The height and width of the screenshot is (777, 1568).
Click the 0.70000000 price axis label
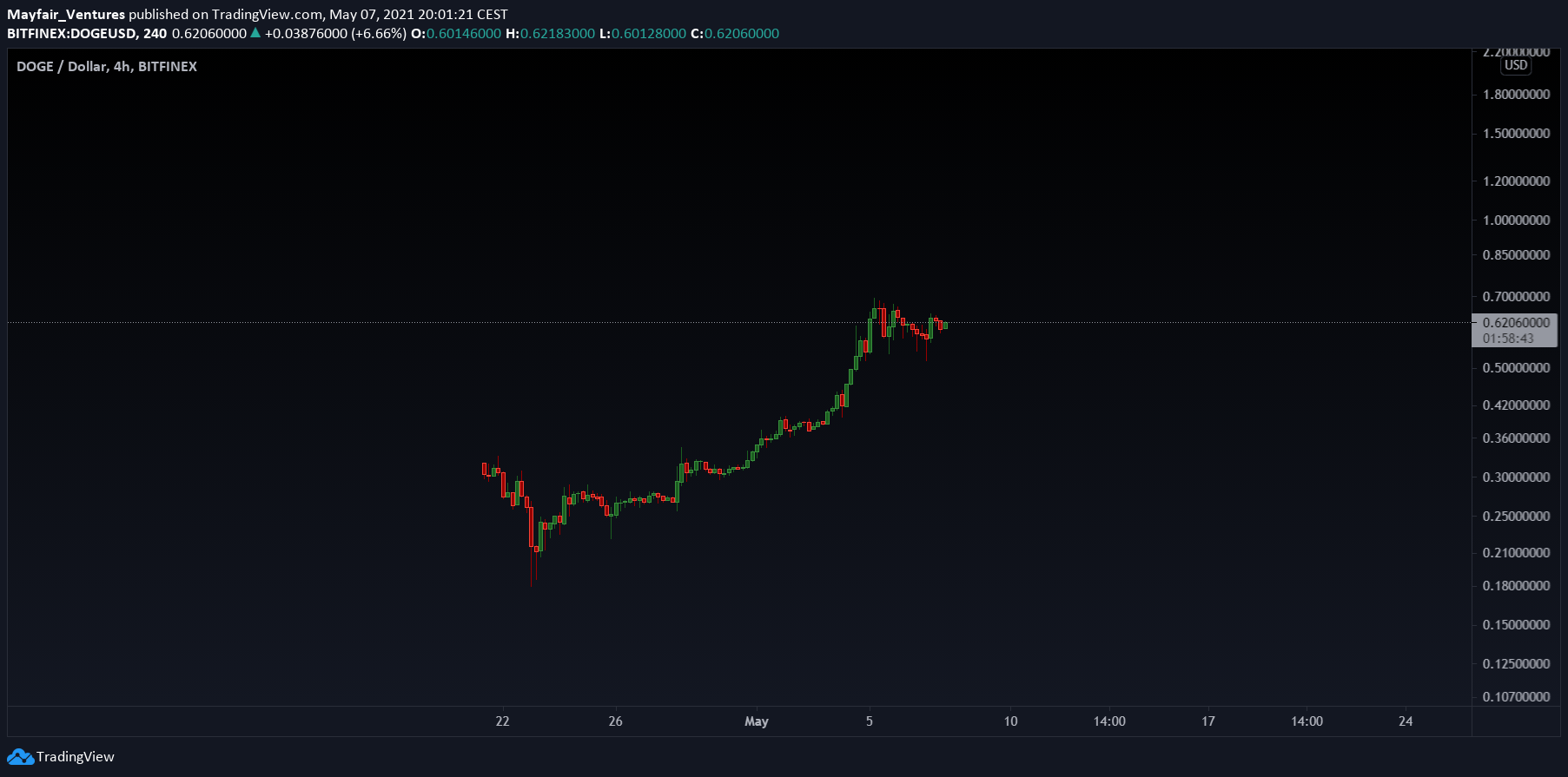[x=1516, y=297]
